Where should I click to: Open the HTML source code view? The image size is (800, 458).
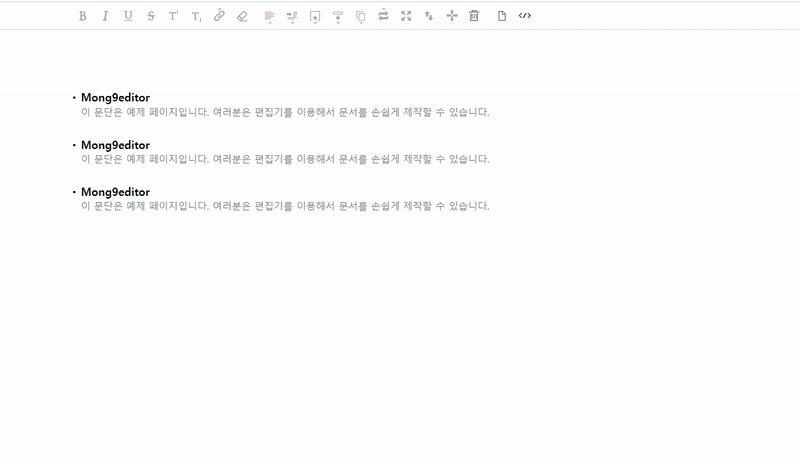[525, 16]
